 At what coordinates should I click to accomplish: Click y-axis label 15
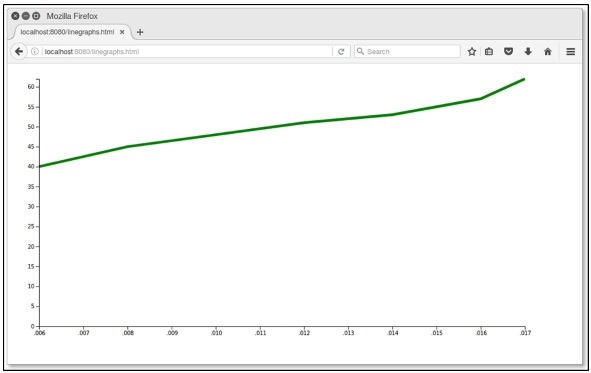[31, 266]
